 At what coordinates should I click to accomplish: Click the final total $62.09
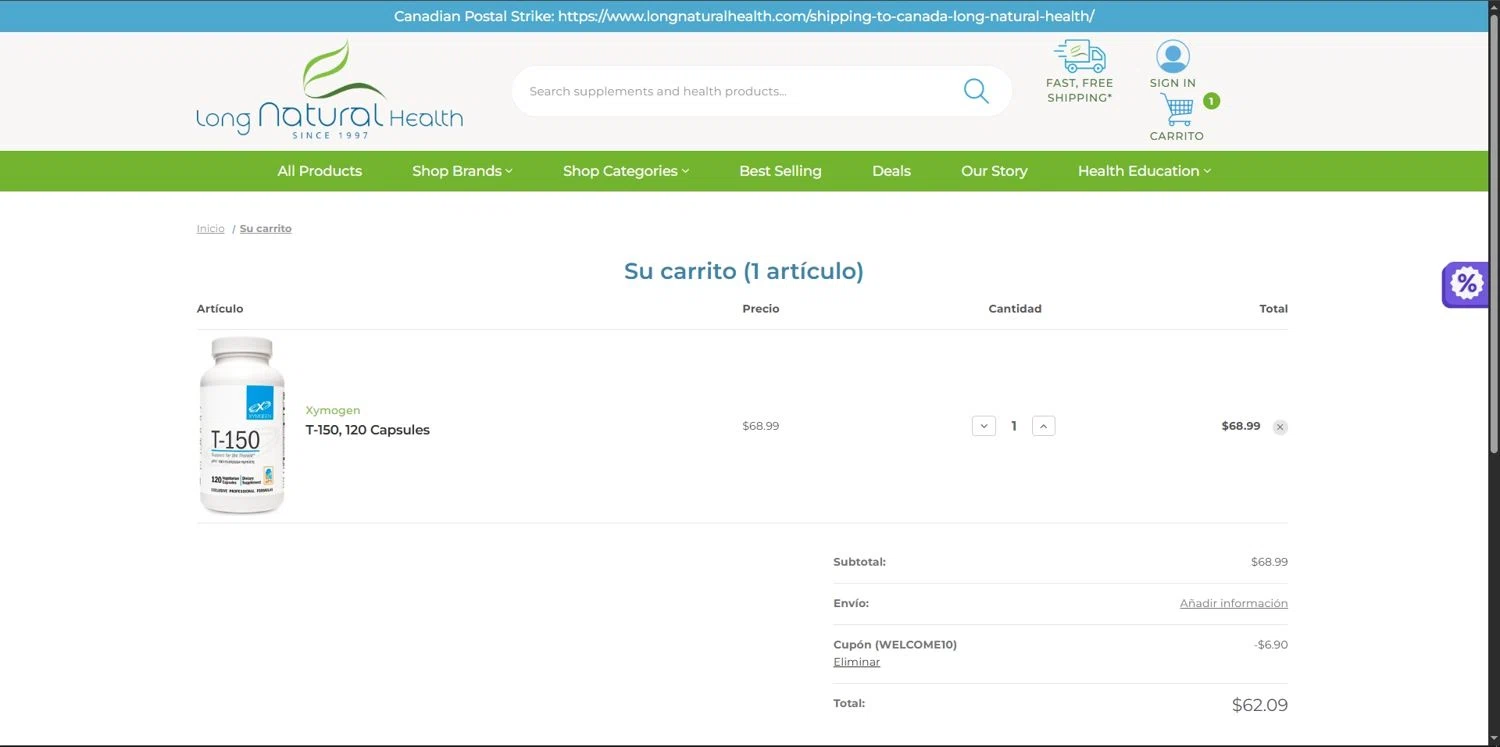click(1260, 705)
